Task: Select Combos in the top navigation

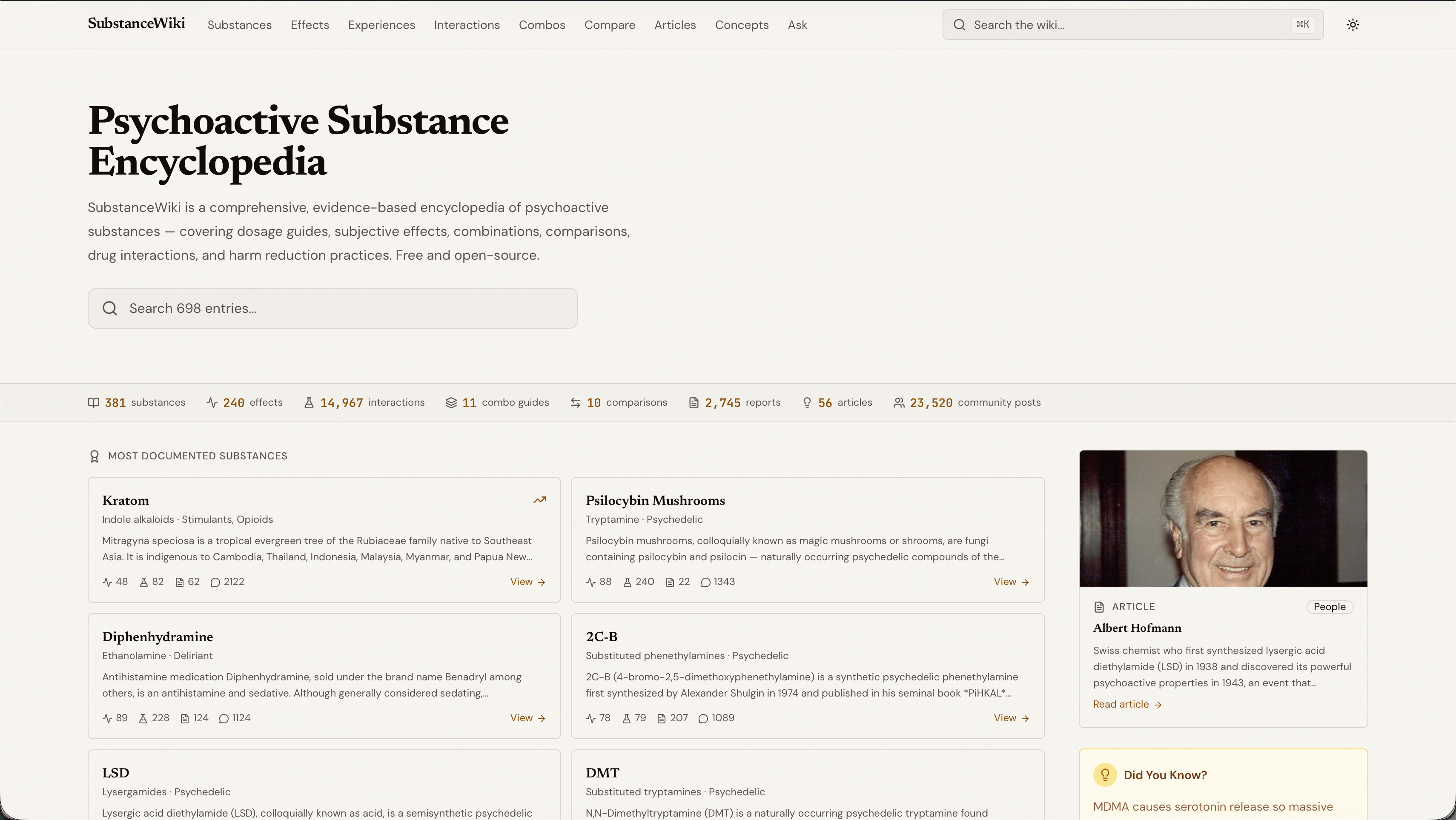Action: click(542, 25)
